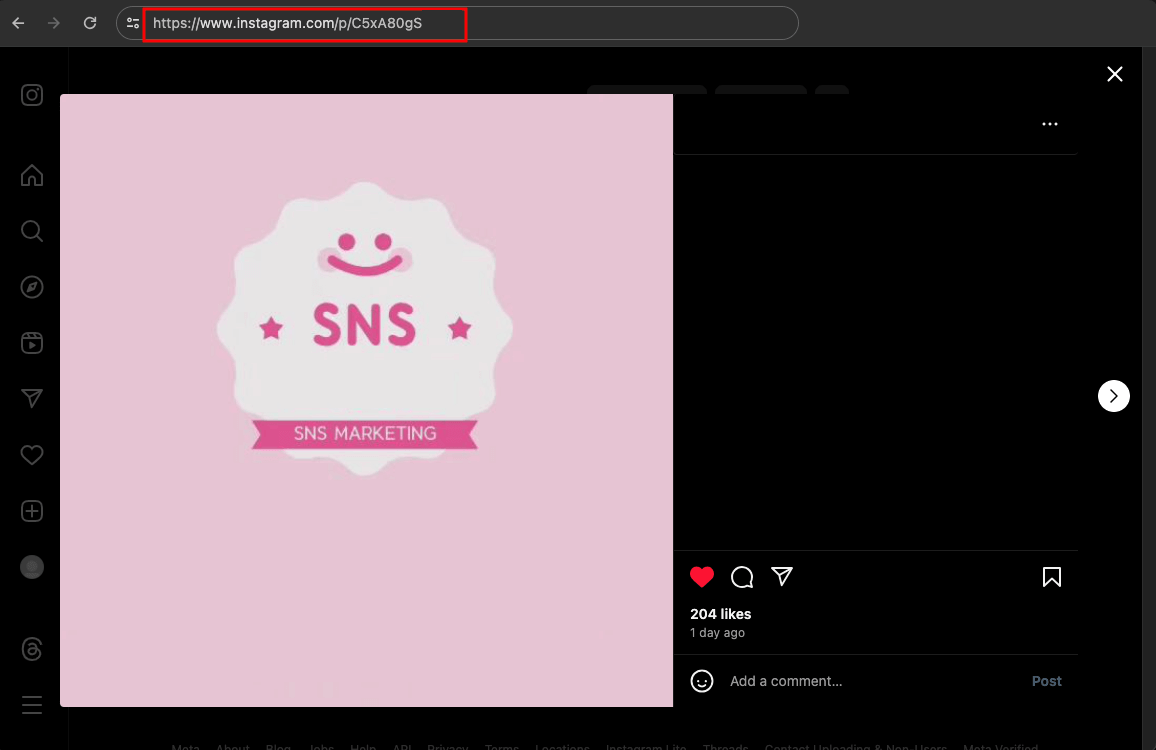Open Explore compass icon
The width and height of the screenshot is (1156, 750).
[32, 288]
